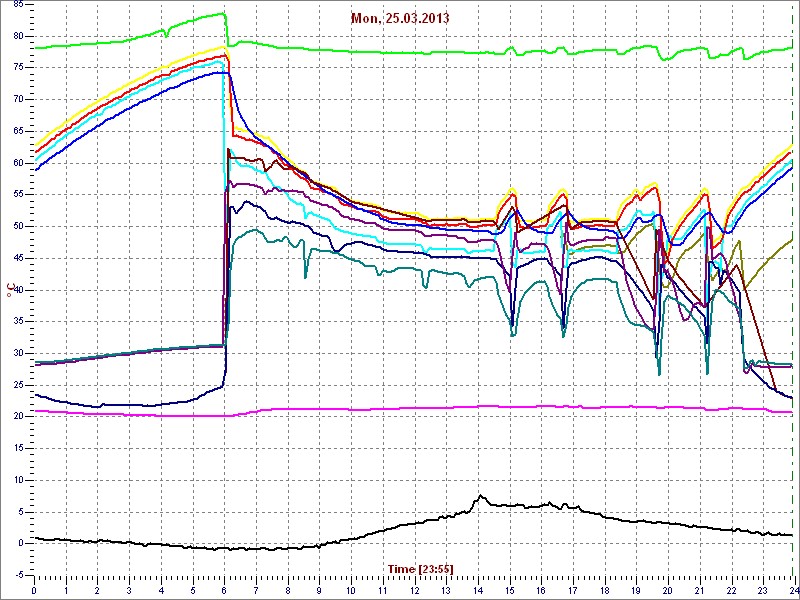Click hour 21 on the time axis
Screen dimensions: 800x600
699,590
